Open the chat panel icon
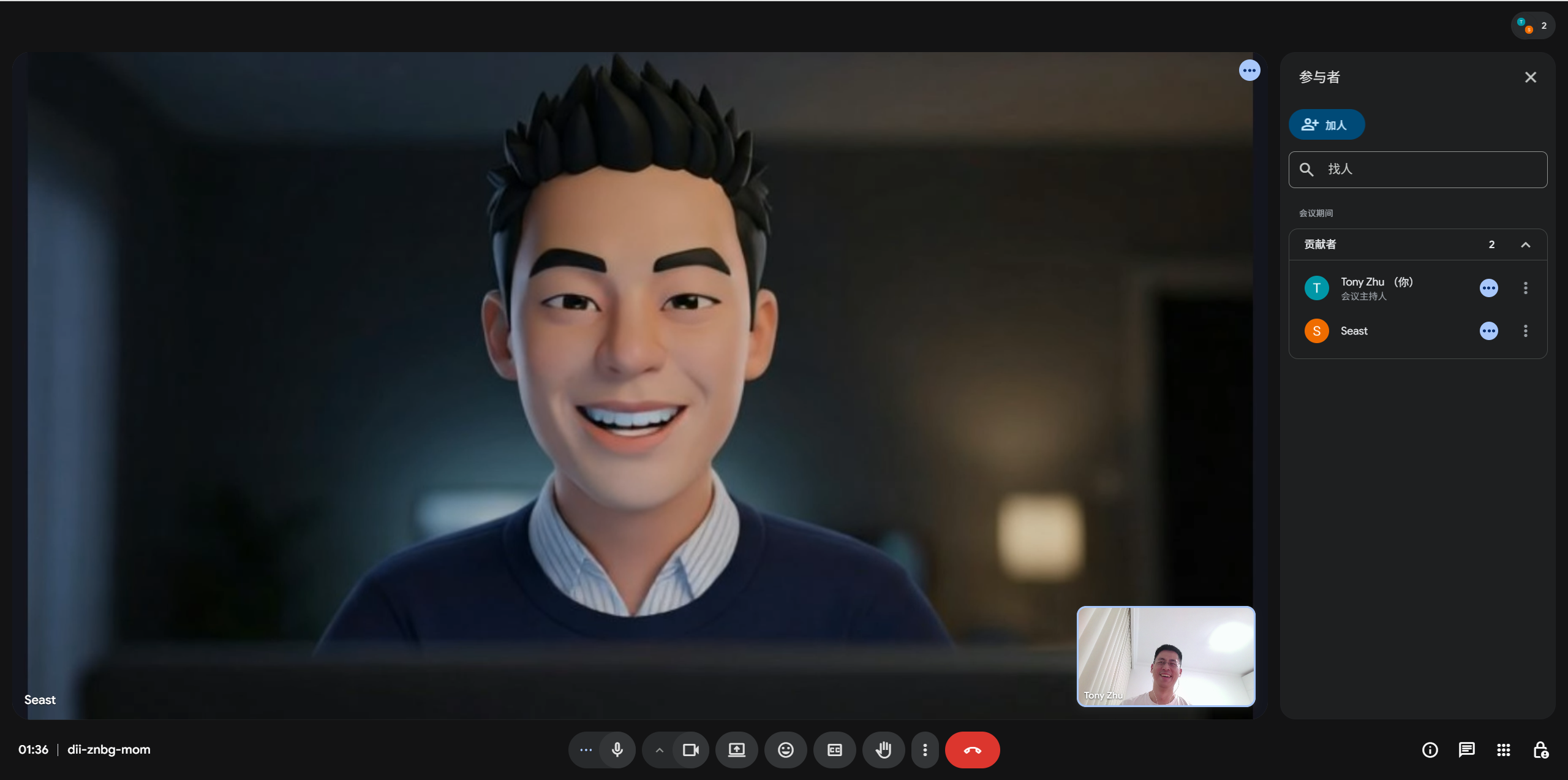 pyautogui.click(x=1466, y=750)
